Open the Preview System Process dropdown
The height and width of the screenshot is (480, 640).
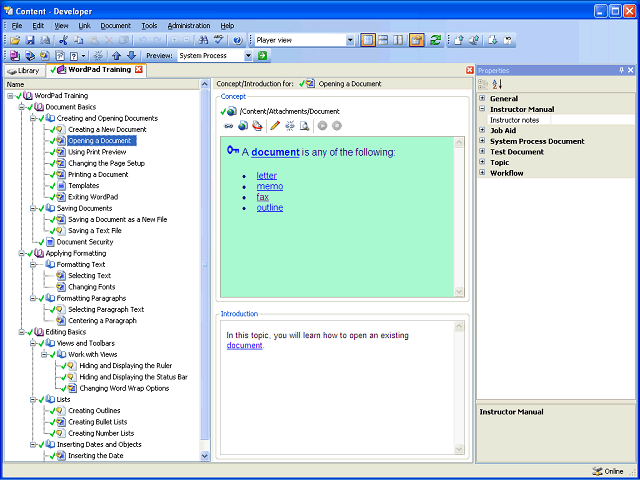248,56
